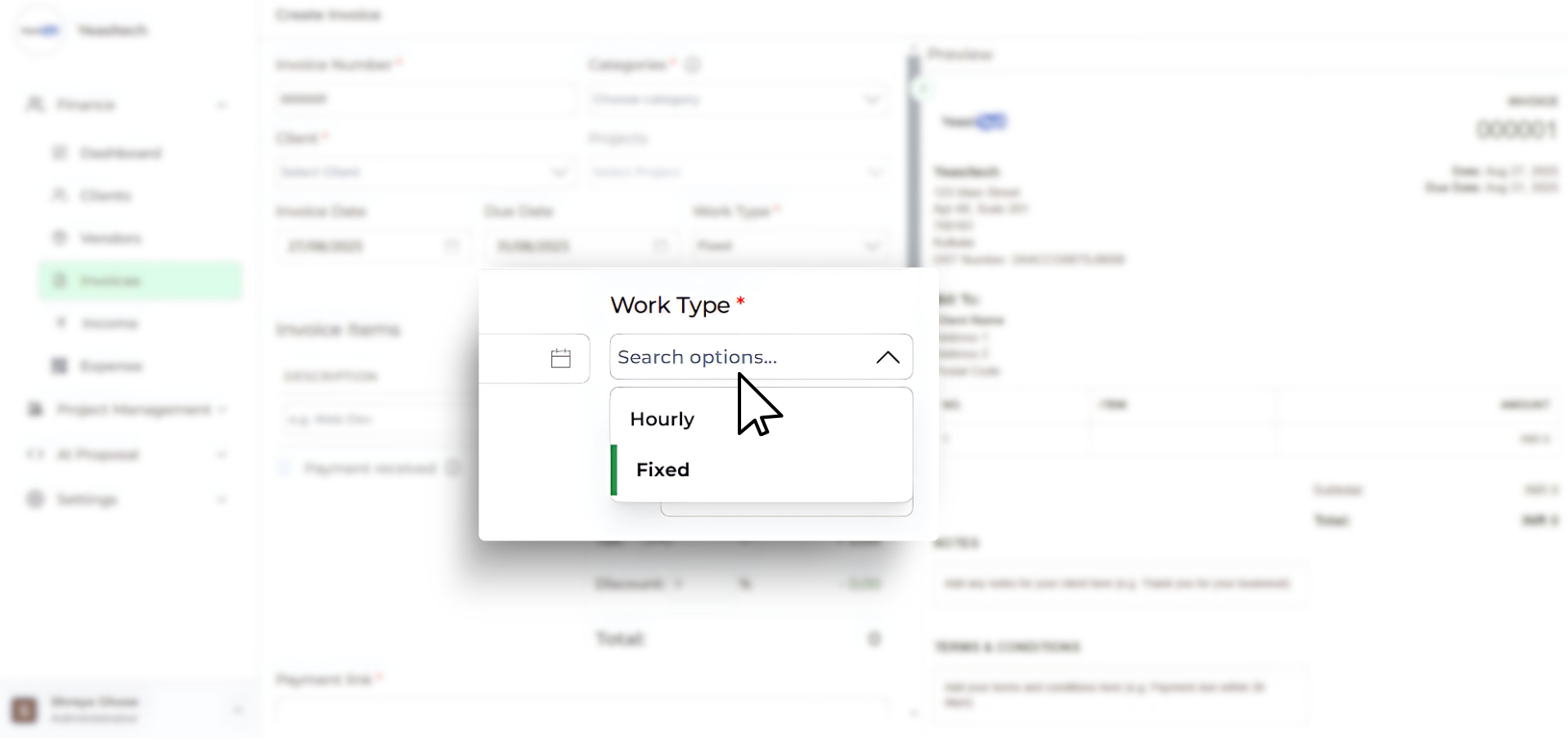Open the Clients icon in sidebar
1568x741 pixels.
[60, 195]
